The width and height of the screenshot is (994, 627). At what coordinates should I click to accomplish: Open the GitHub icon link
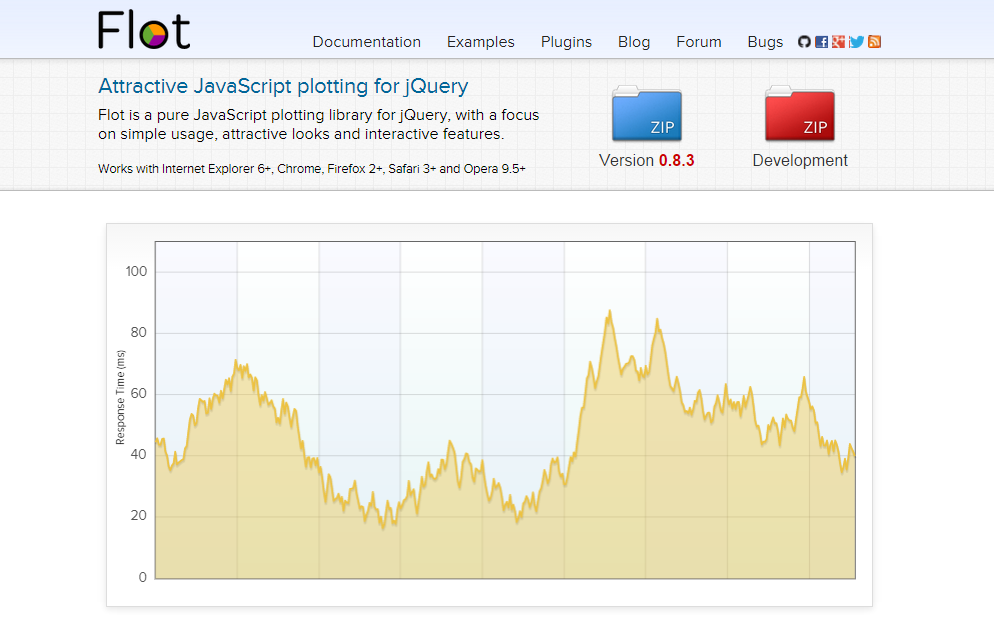[x=804, y=42]
